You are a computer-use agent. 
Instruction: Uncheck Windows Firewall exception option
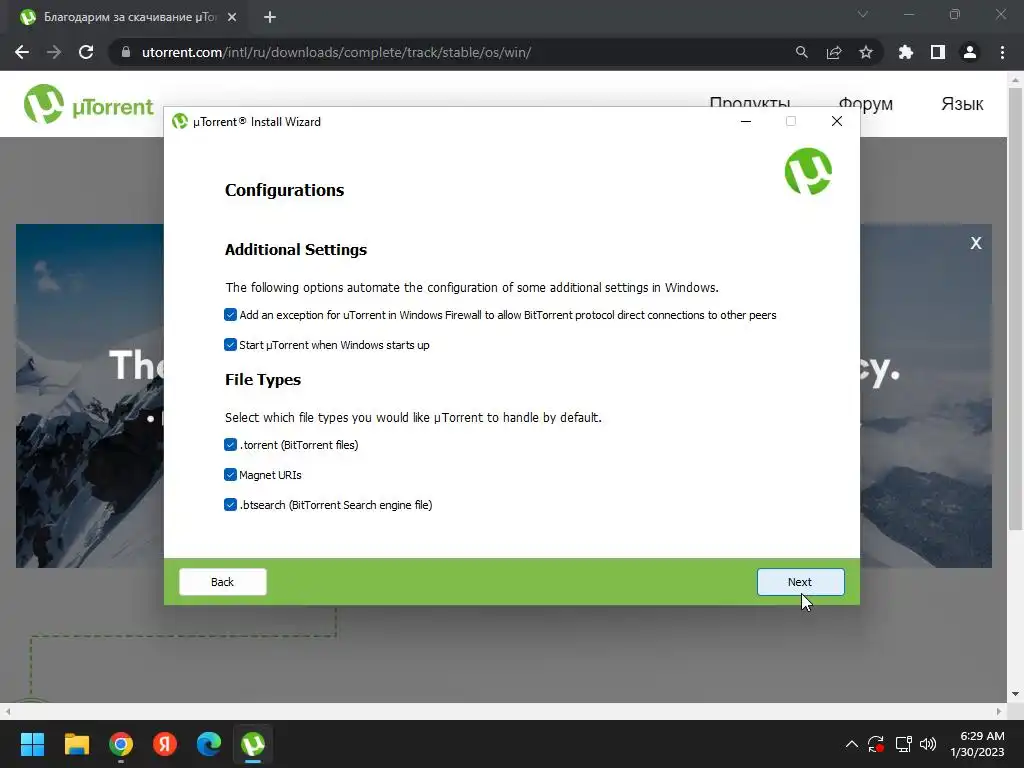(231, 315)
